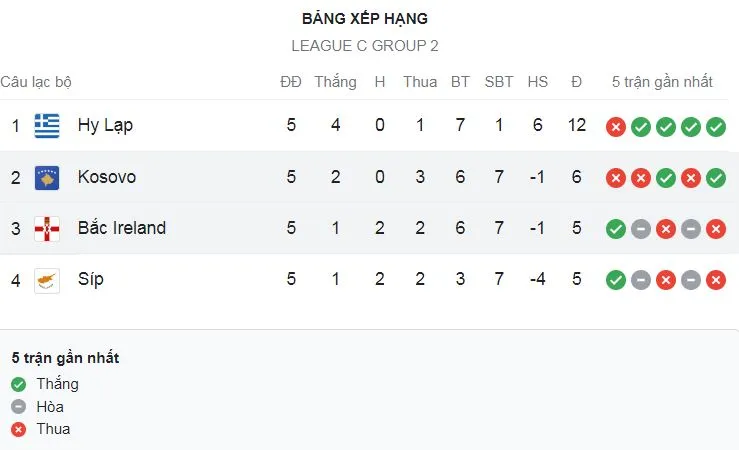
Task: Click the Greece flag icon
Action: click(x=47, y=126)
